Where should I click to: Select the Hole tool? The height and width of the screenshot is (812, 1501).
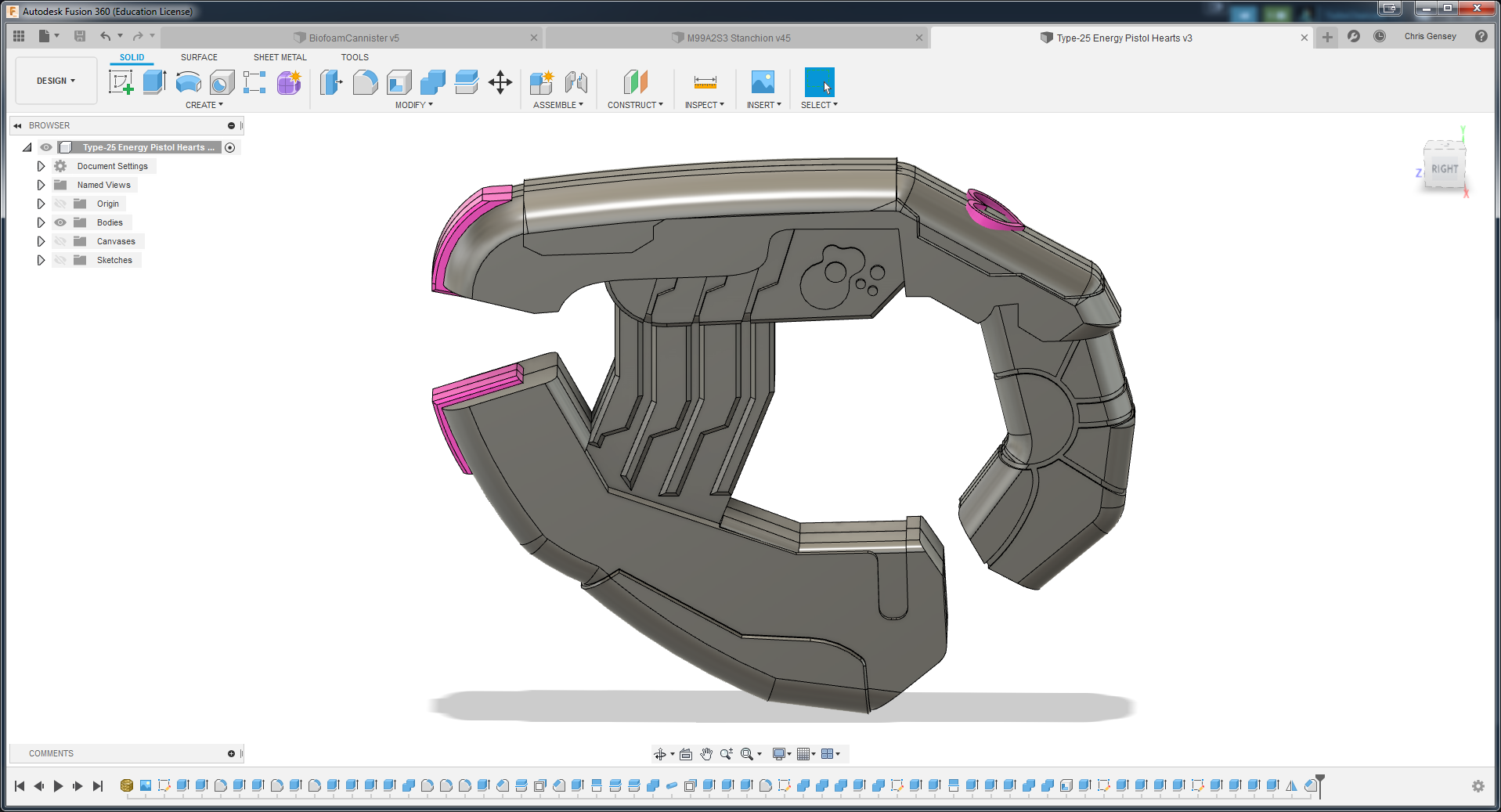[x=222, y=82]
